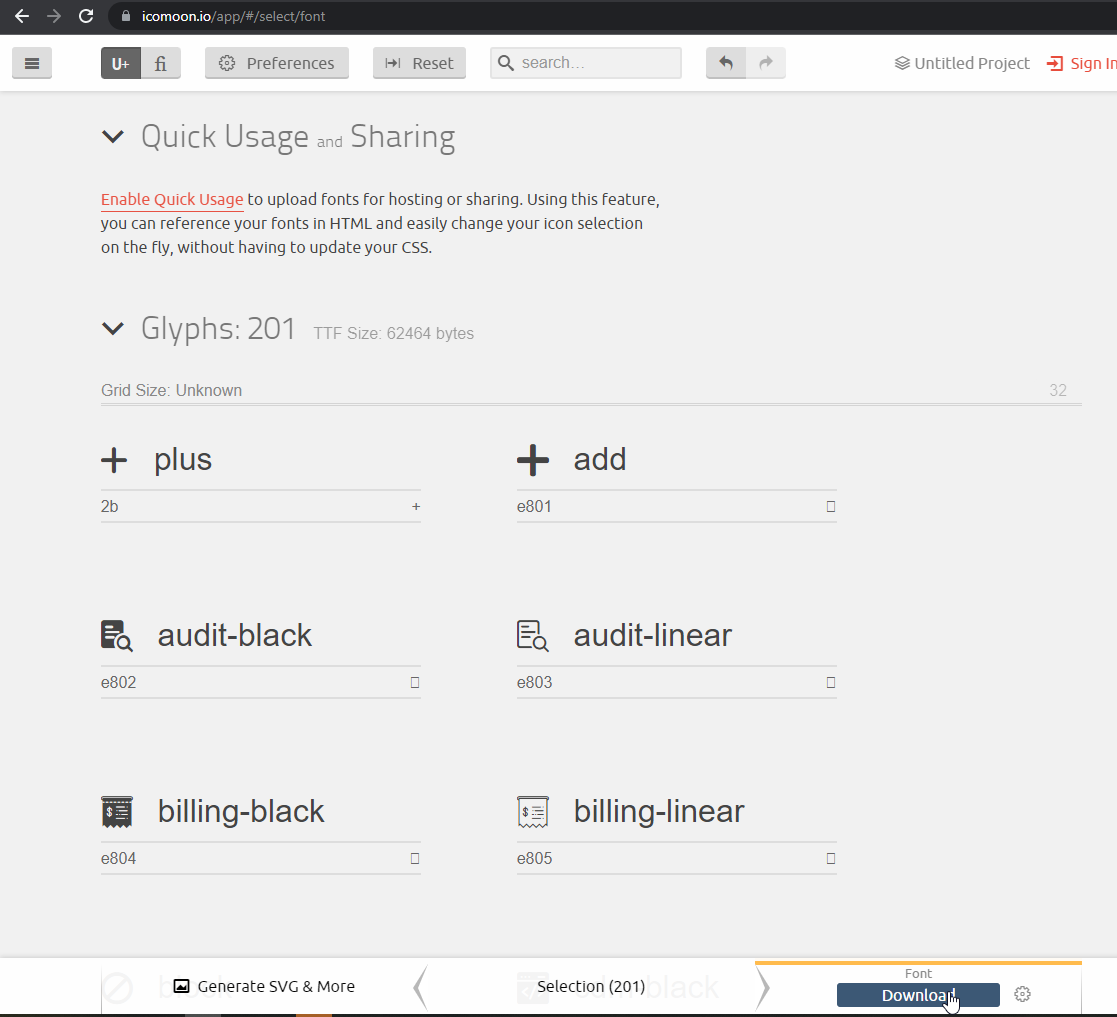Open the Untitled Project manager
The image size is (1117, 1017).
(962, 63)
